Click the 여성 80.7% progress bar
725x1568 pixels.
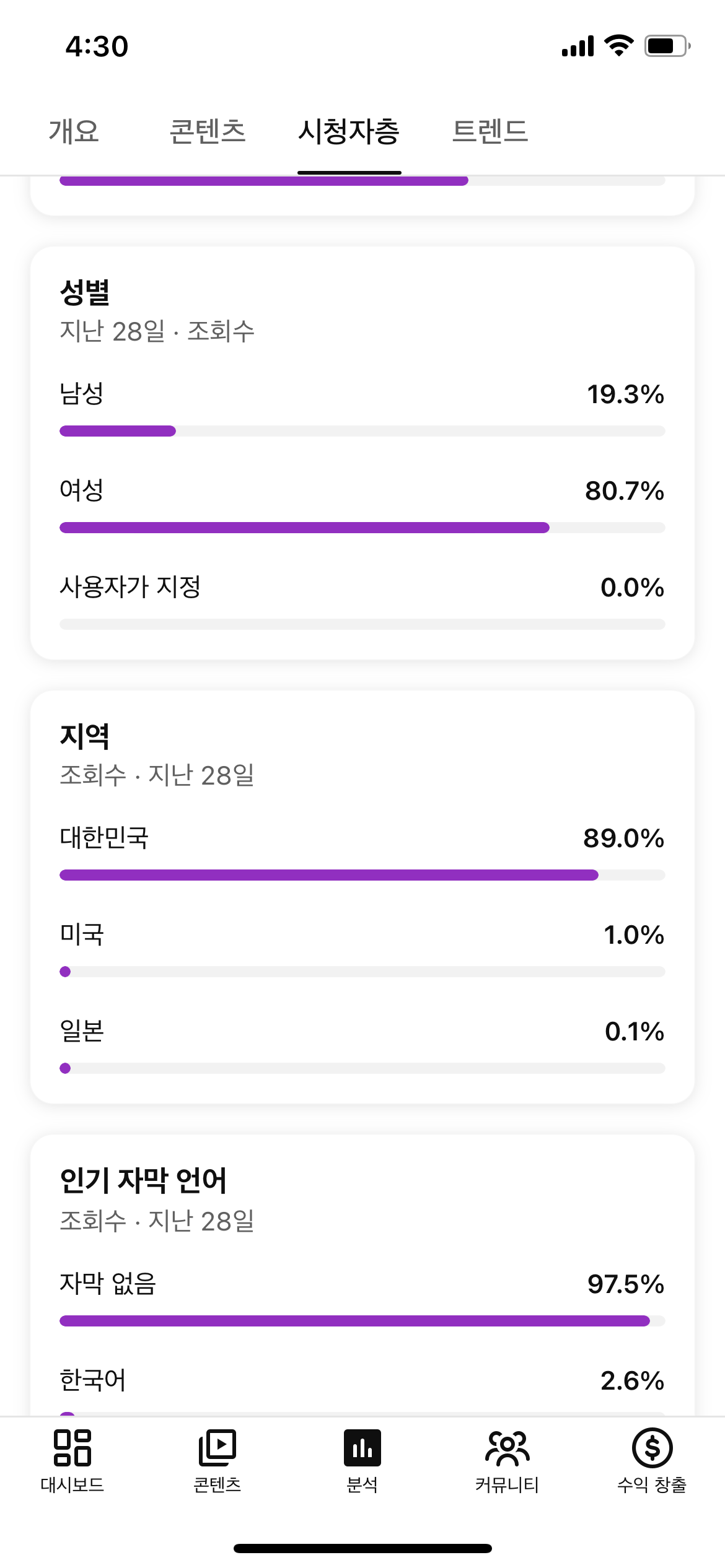coord(362,528)
